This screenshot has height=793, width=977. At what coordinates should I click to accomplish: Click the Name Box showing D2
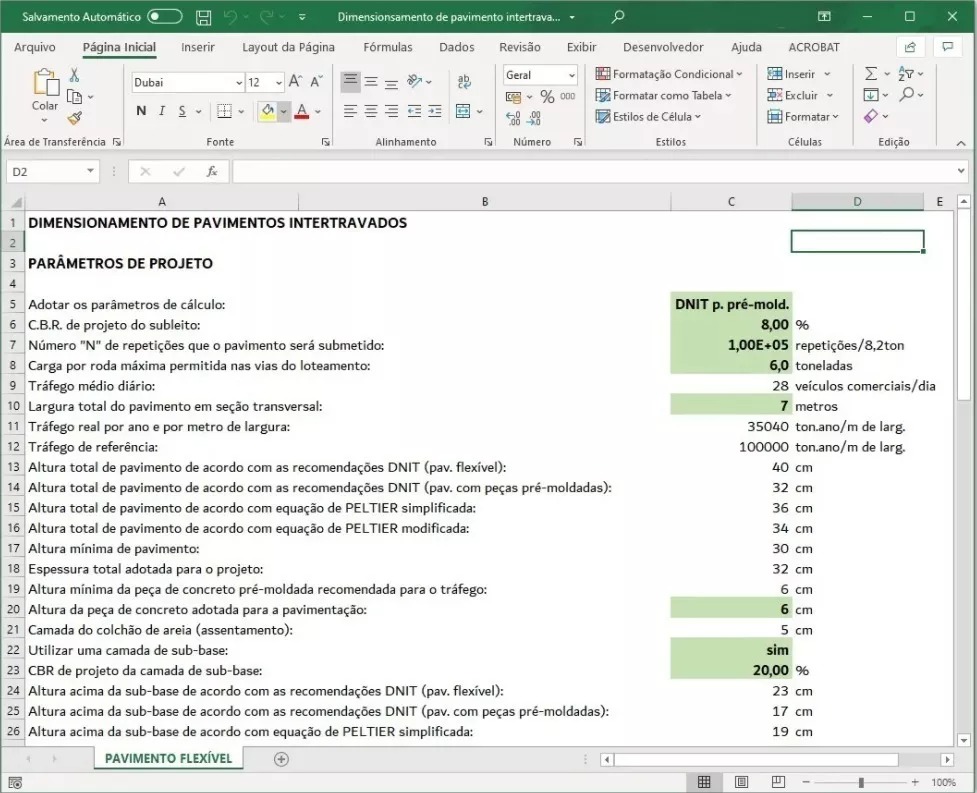tap(47, 170)
